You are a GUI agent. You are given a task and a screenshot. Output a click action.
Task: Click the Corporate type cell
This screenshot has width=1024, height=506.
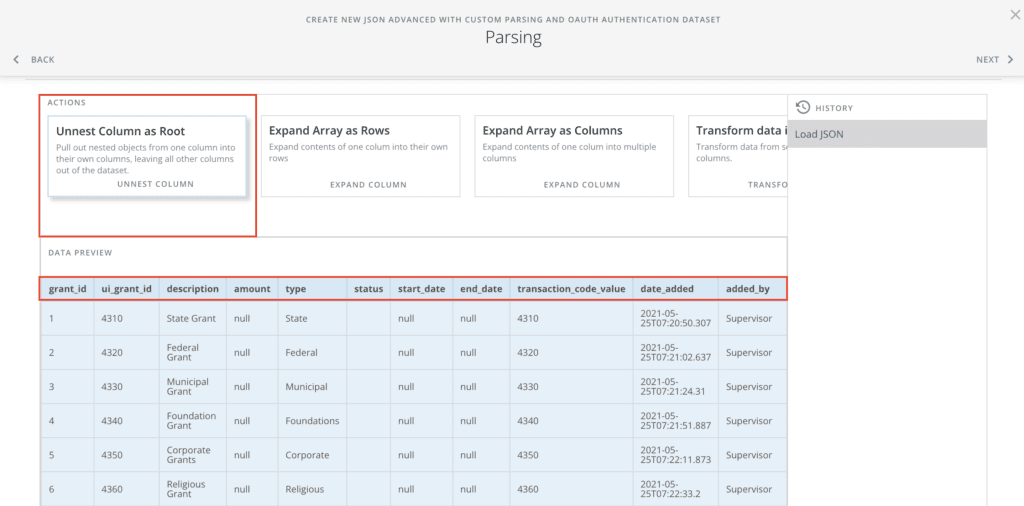[312, 454]
